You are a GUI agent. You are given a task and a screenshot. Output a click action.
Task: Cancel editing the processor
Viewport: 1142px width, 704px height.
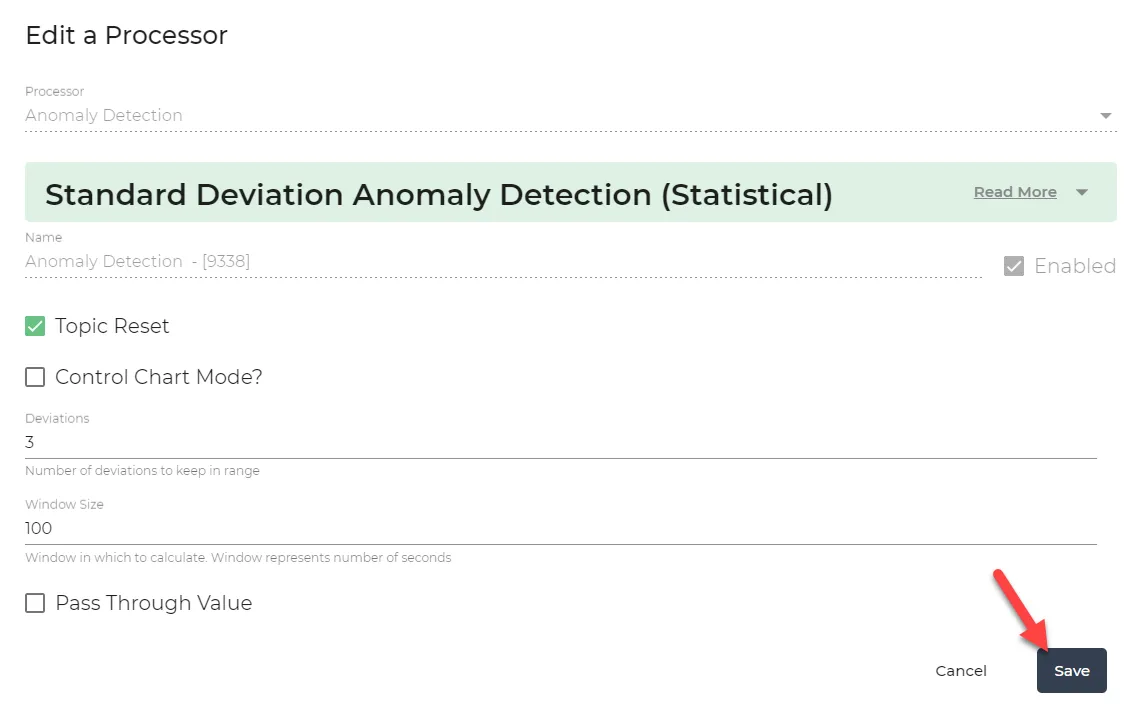[961, 671]
